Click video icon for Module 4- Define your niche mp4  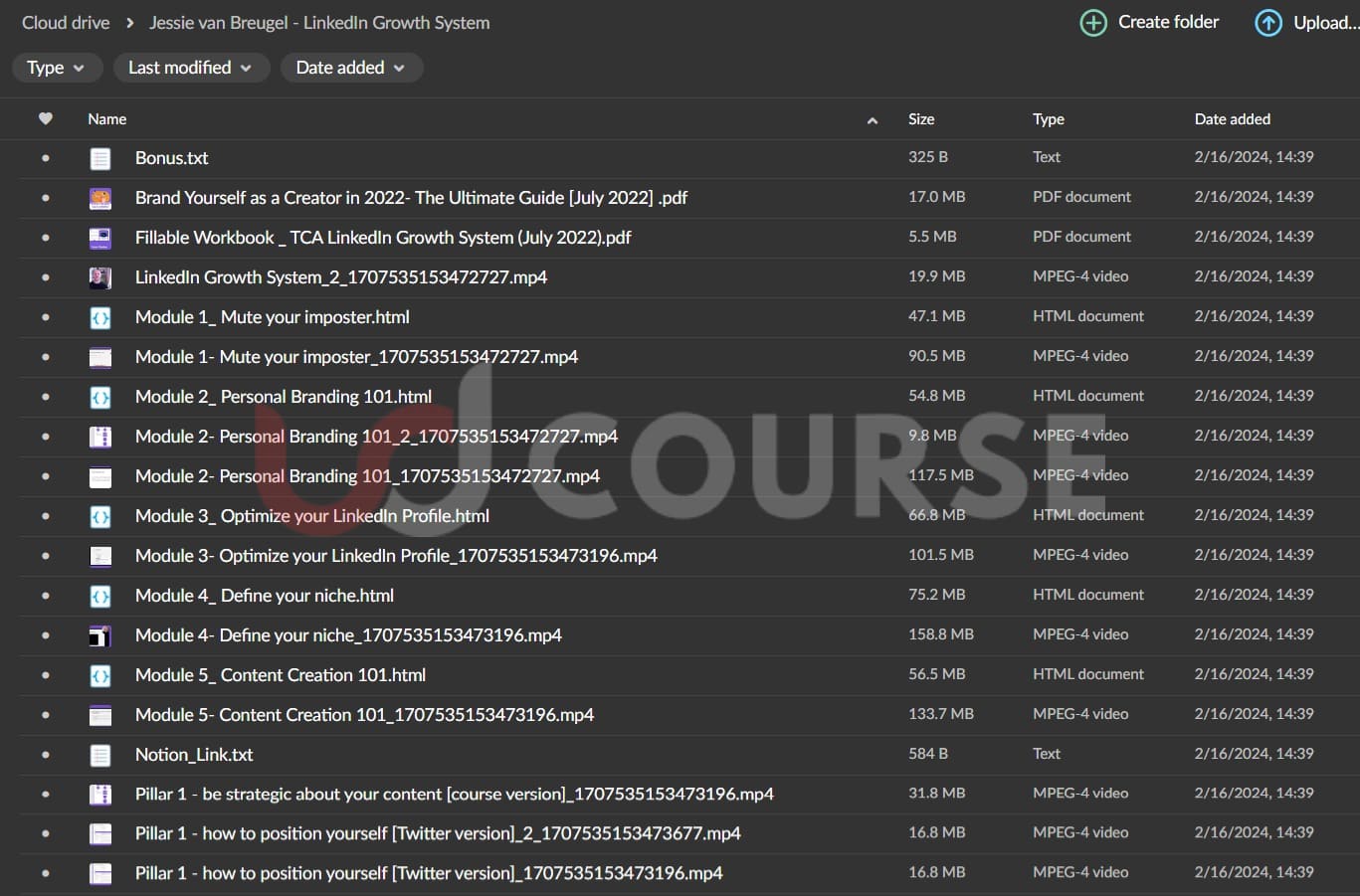(x=100, y=635)
